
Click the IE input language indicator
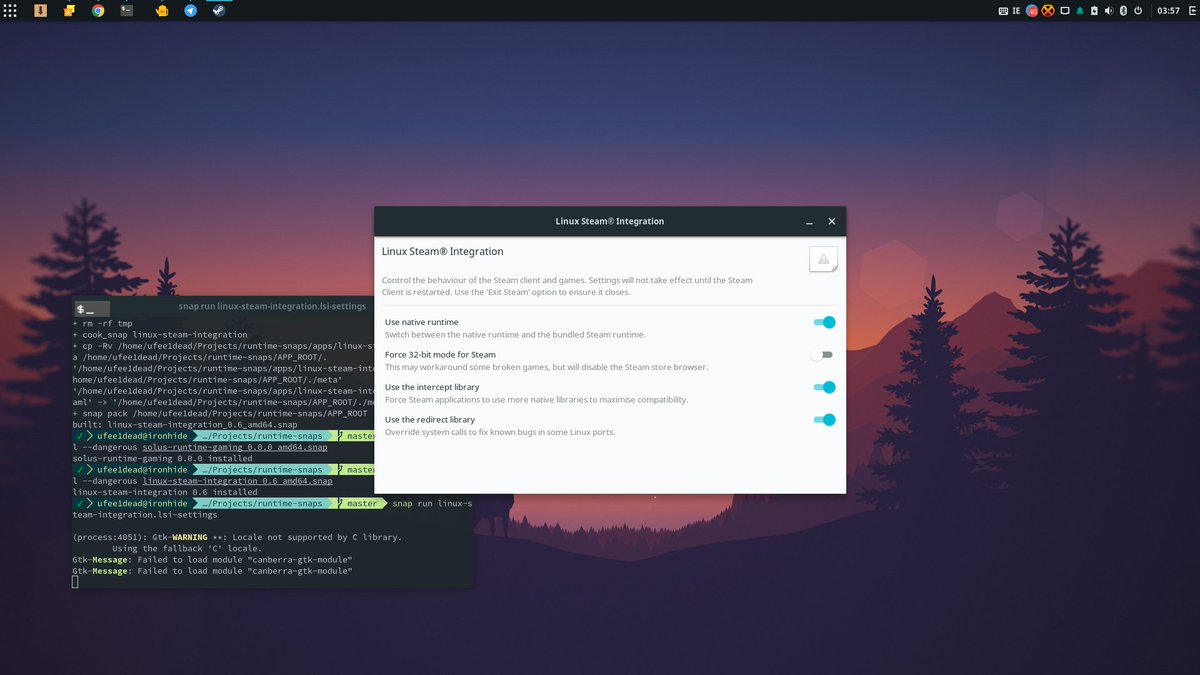[1017, 10]
